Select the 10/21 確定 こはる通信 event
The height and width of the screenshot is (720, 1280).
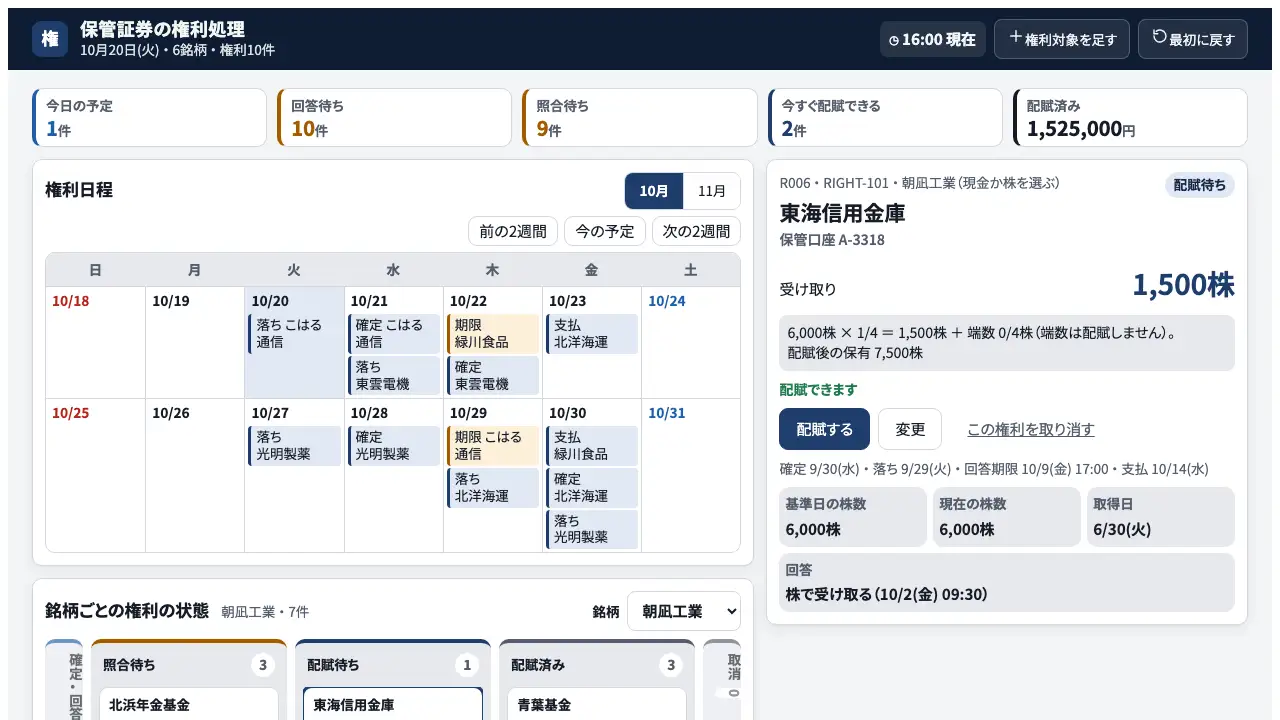[x=394, y=334]
